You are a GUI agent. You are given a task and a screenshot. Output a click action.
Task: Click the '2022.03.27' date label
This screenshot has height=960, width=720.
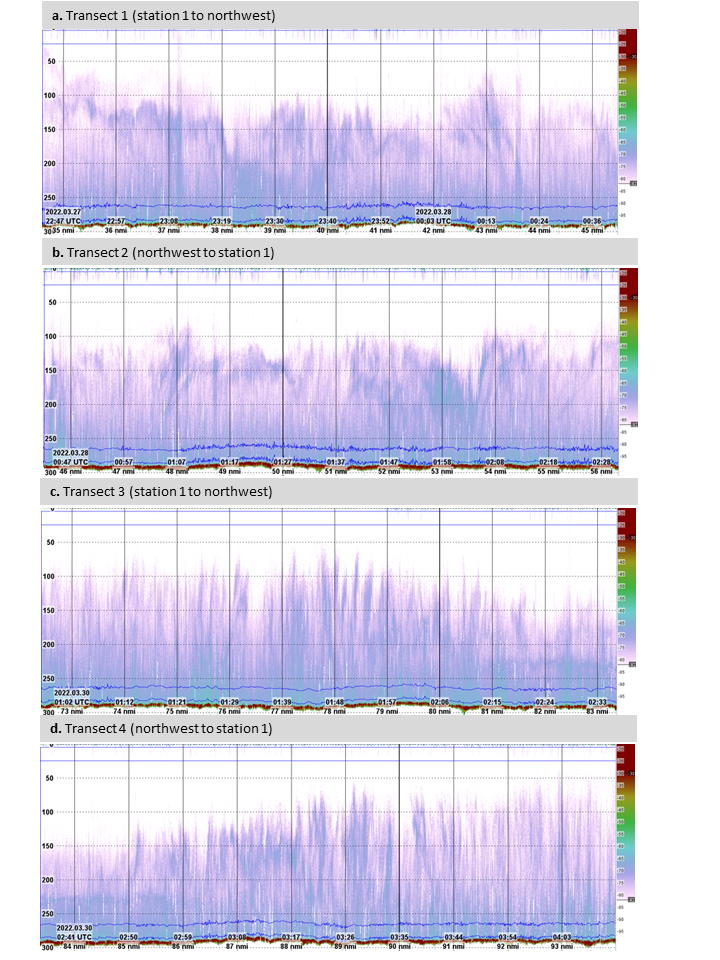tap(63, 212)
